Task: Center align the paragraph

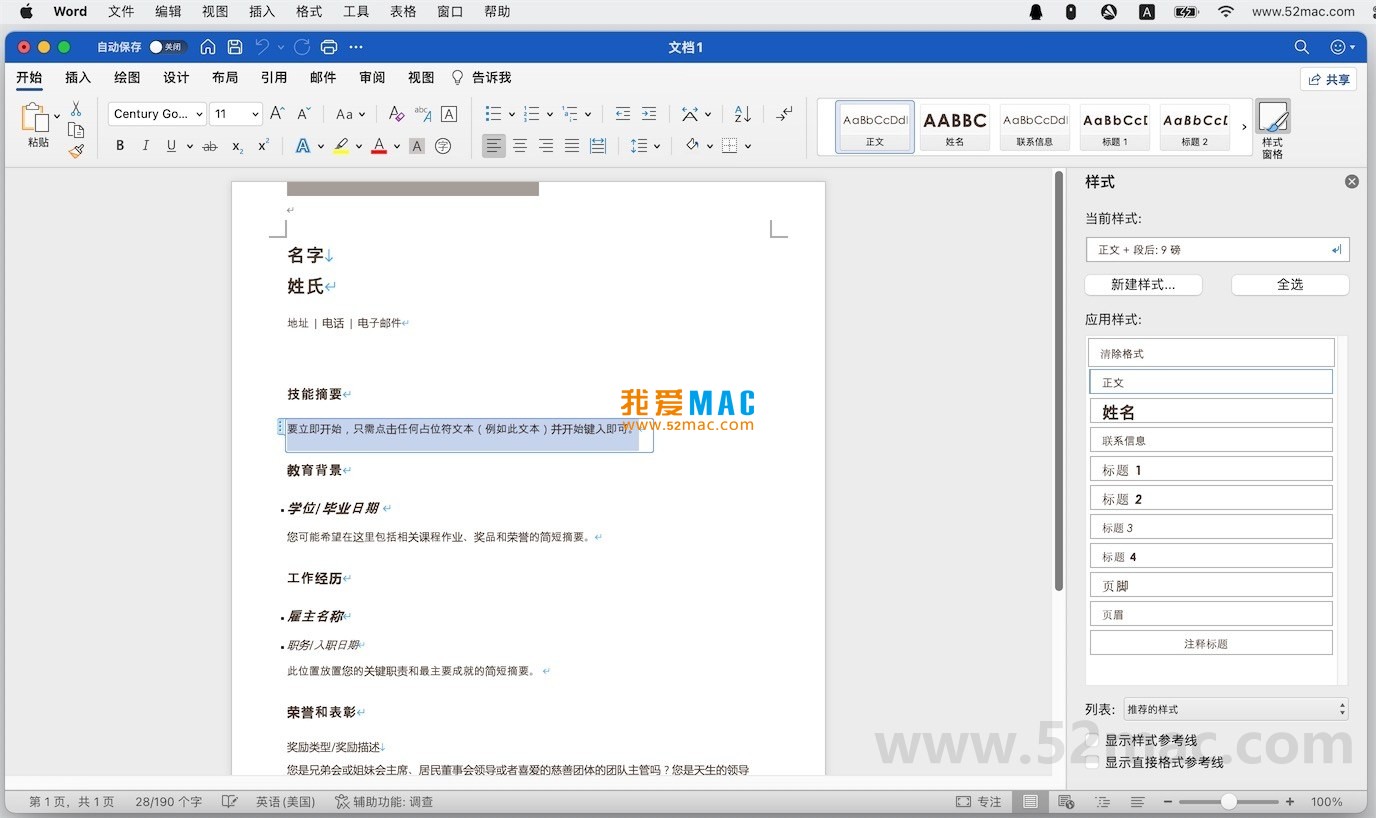Action: click(x=520, y=146)
